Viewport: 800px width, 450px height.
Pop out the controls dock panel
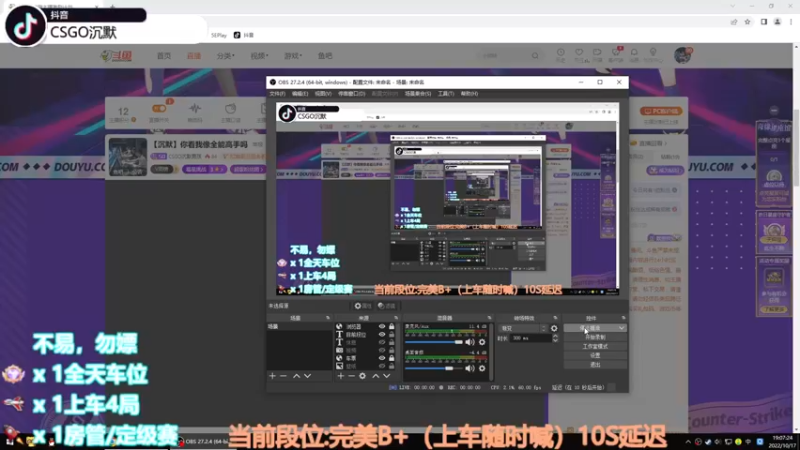click(623, 318)
